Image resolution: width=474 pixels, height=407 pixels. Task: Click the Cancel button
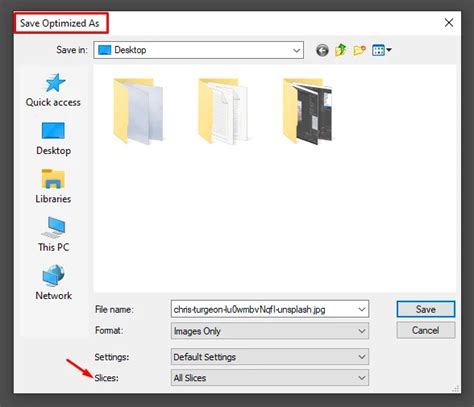click(x=426, y=330)
